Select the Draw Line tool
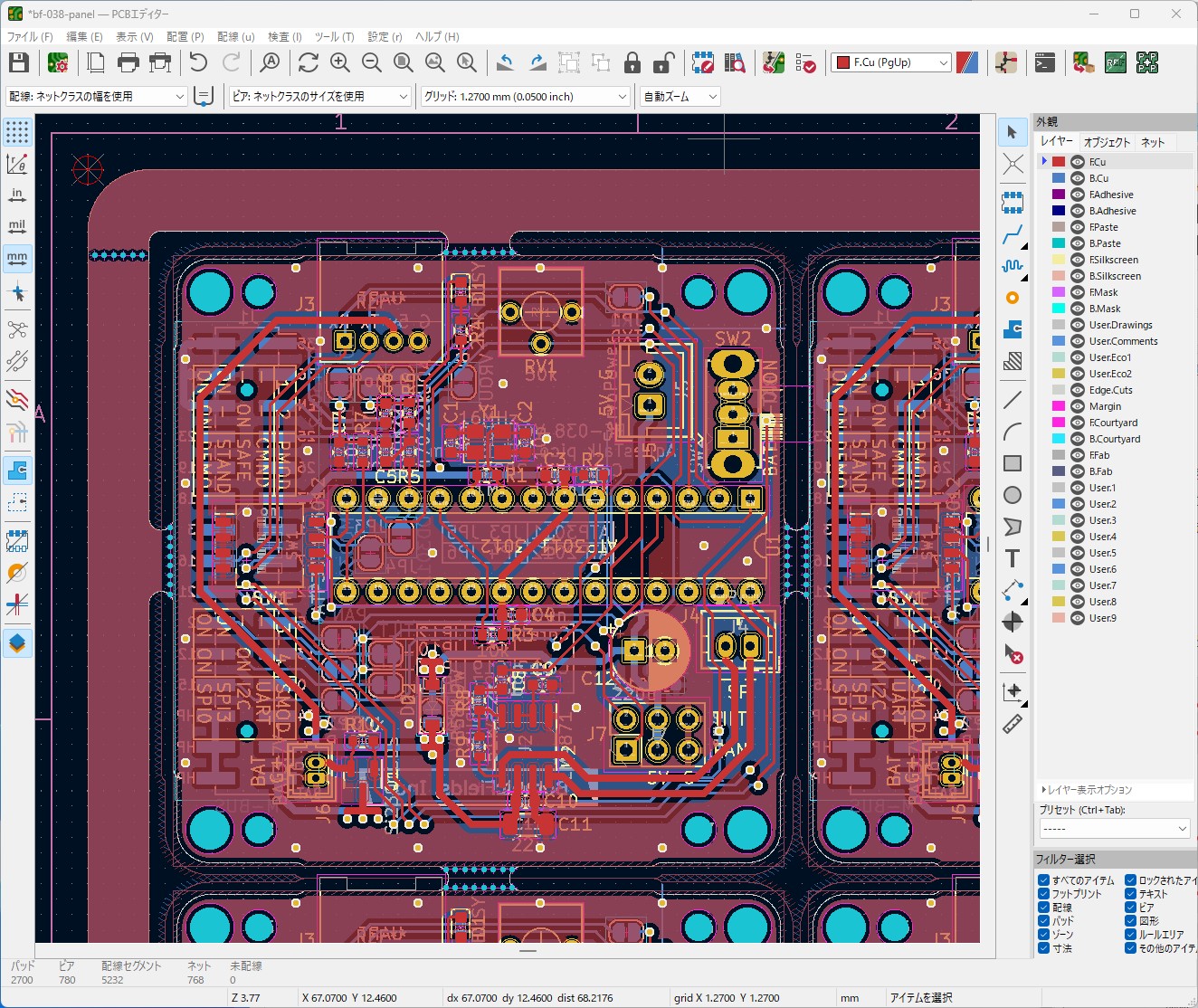This screenshot has height=1008, width=1198. pyautogui.click(x=1013, y=399)
